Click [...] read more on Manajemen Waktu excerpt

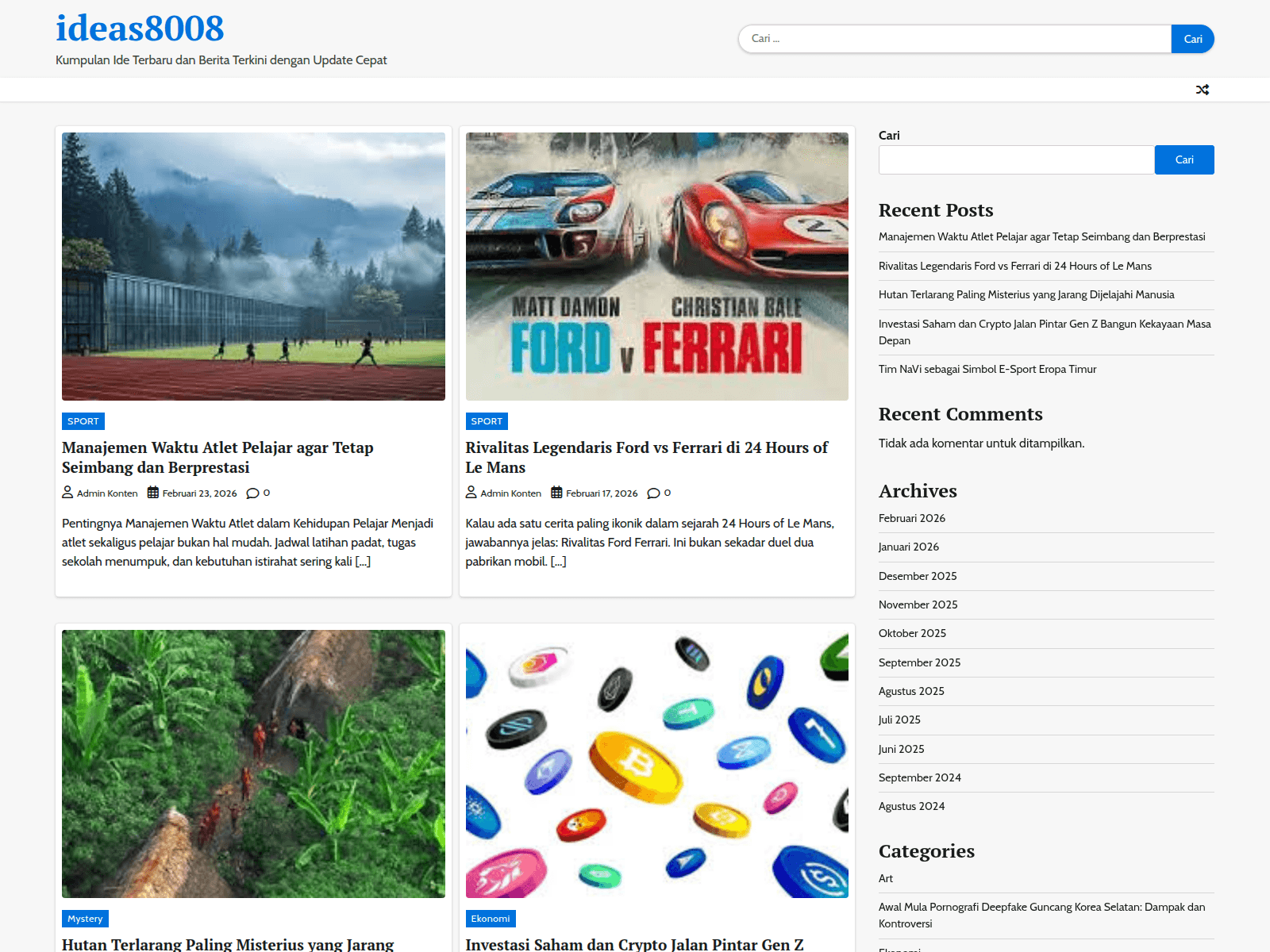(x=363, y=562)
